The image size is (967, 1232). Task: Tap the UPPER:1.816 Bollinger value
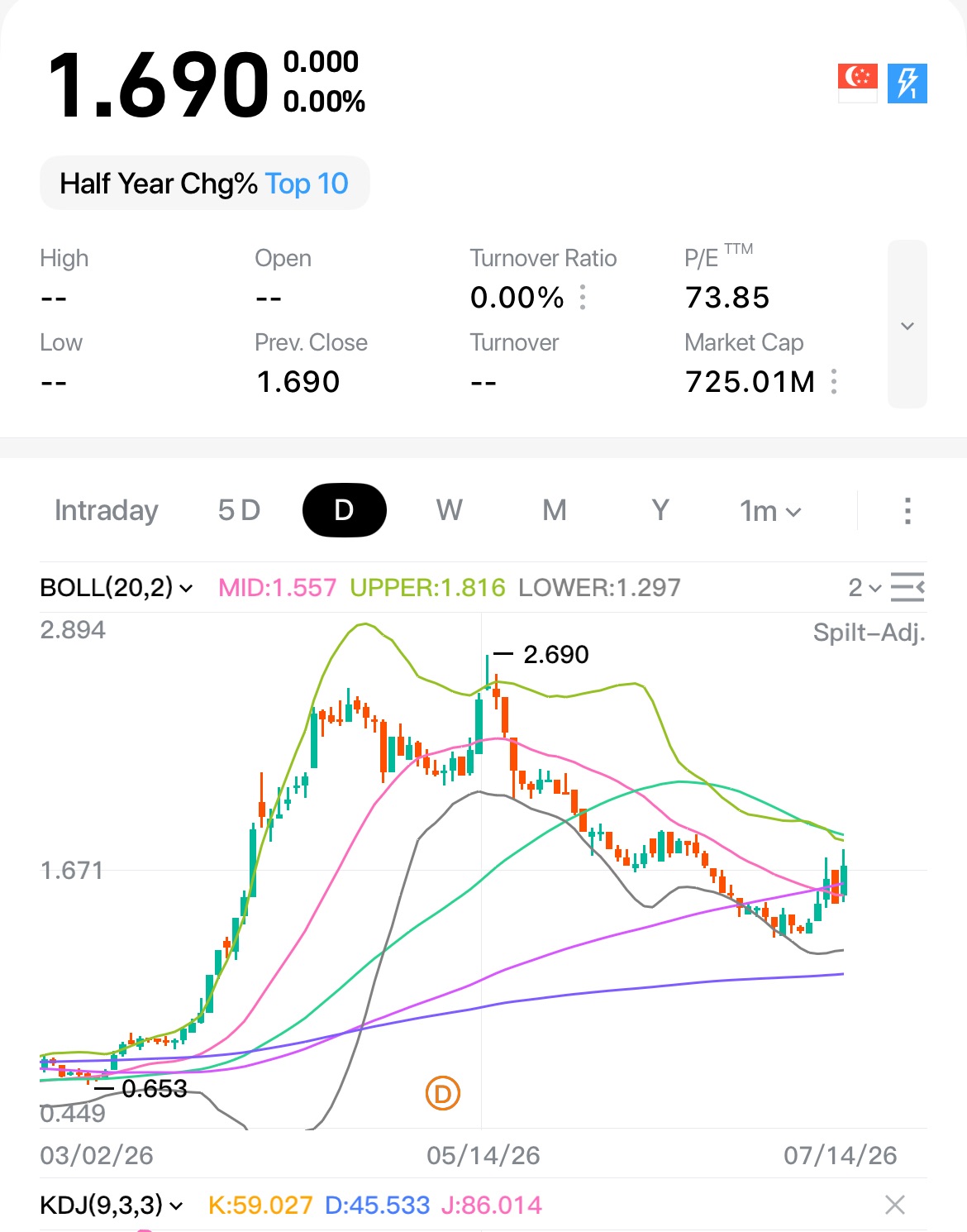click(x=427, y=588)
